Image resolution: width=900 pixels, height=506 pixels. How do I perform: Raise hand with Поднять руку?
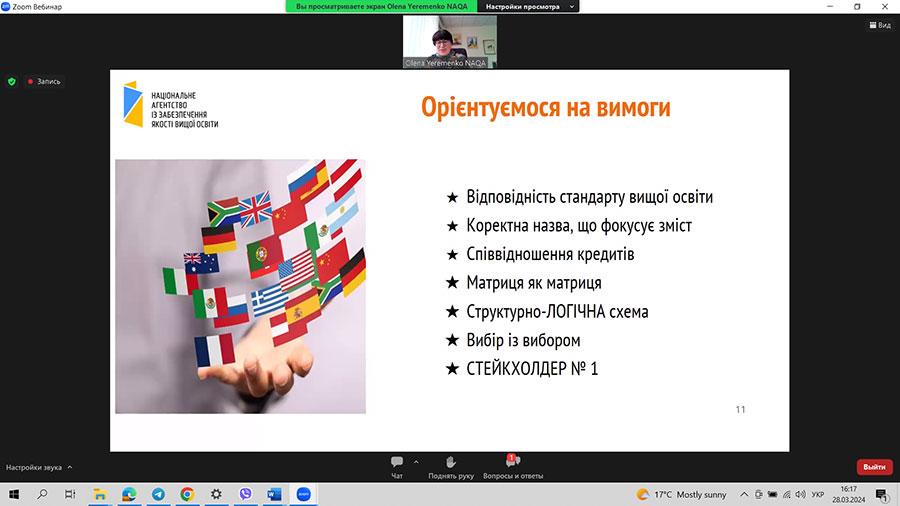coord(451,468)
